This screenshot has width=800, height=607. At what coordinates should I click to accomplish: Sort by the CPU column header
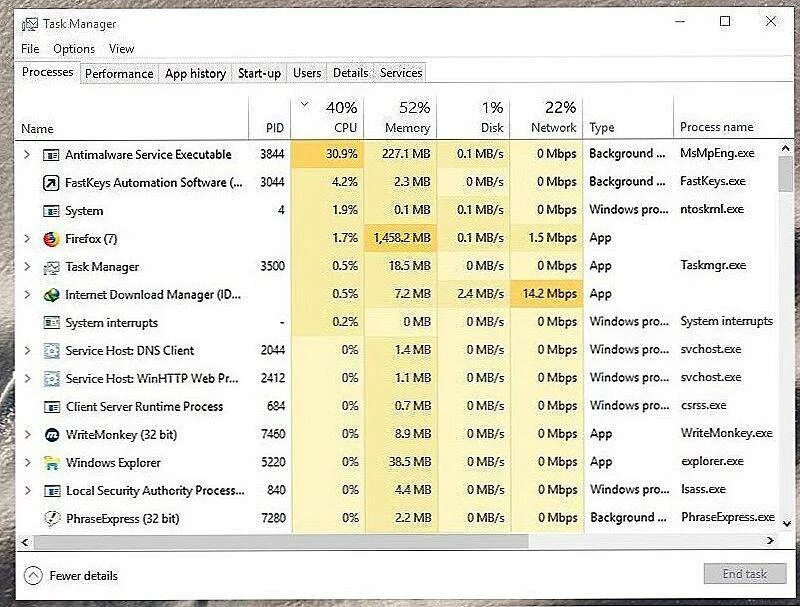[327, 117]
